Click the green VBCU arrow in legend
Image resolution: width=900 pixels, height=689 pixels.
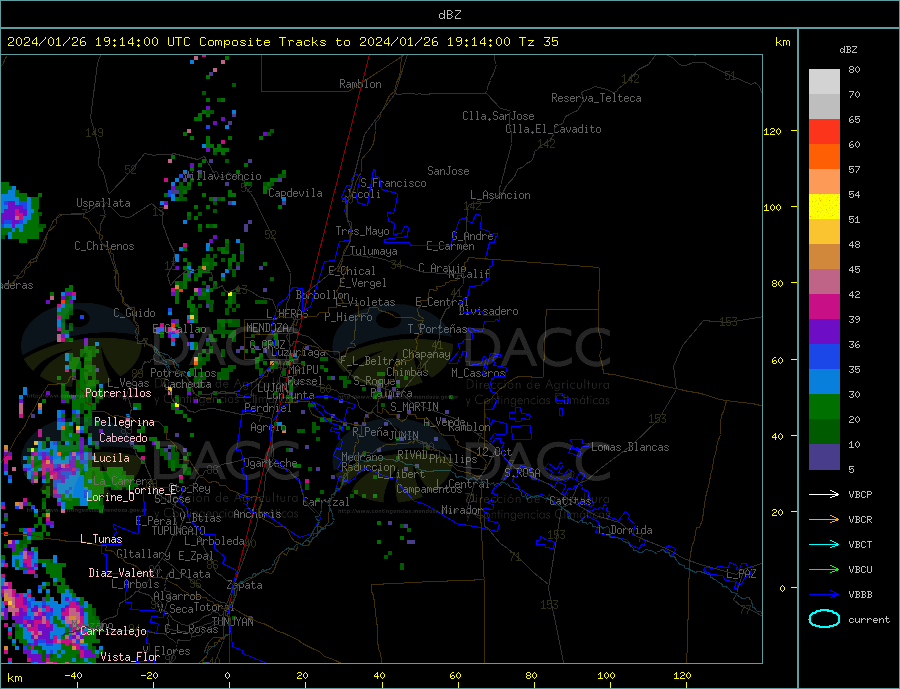(824, 570)
